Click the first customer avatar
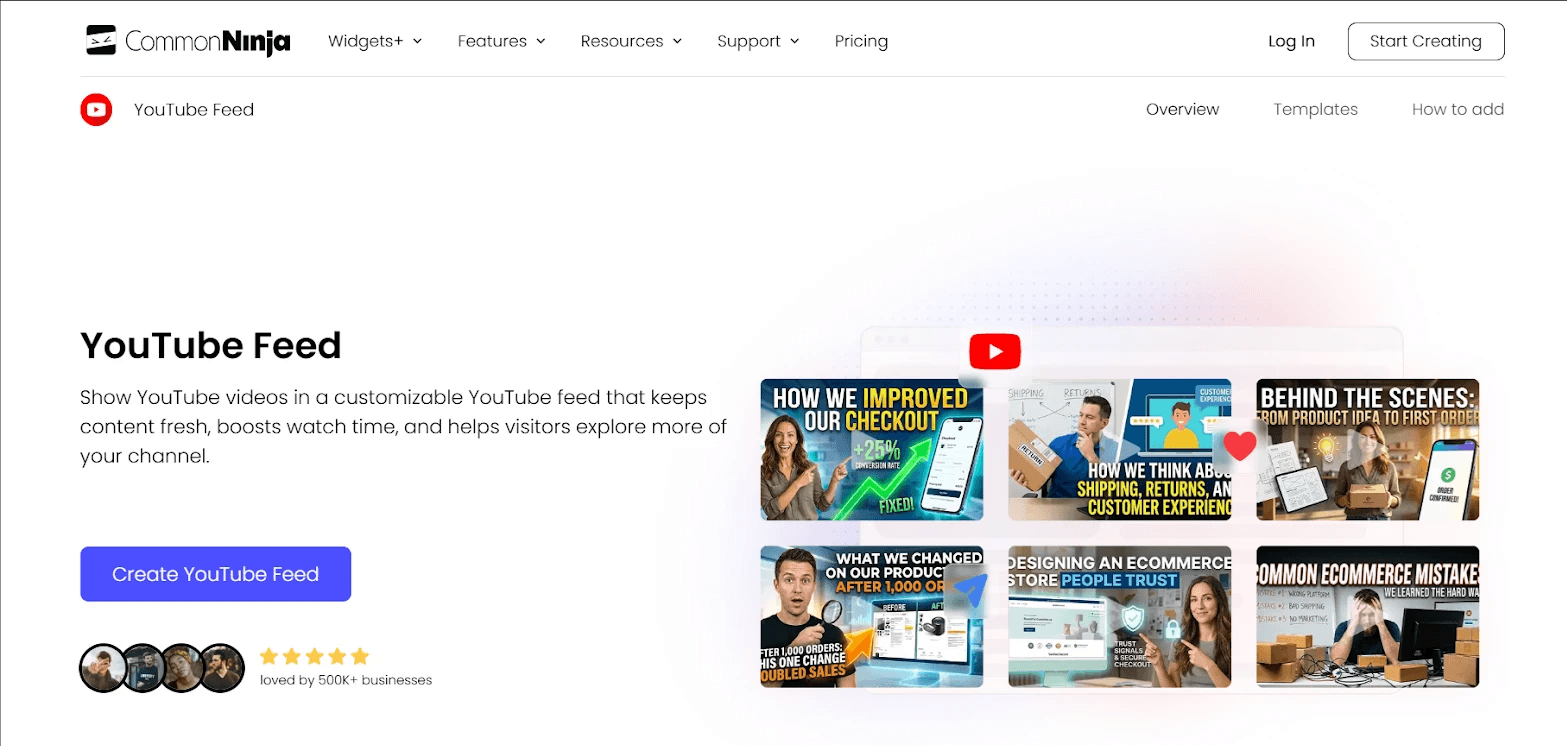The height and width of the screenshot is (746, 1567). (x=104, y=668)
